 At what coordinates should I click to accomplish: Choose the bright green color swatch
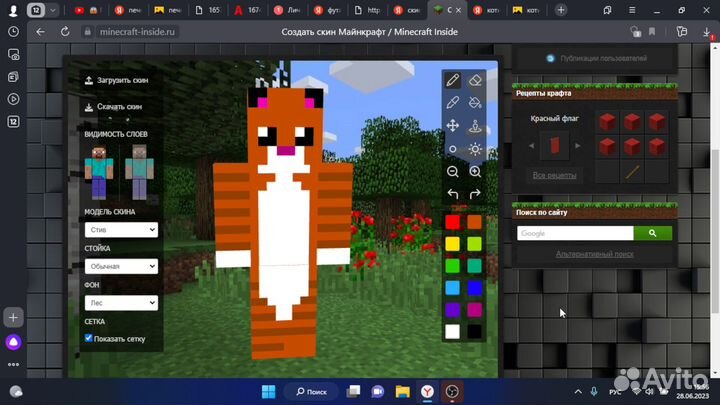[452, 266]
